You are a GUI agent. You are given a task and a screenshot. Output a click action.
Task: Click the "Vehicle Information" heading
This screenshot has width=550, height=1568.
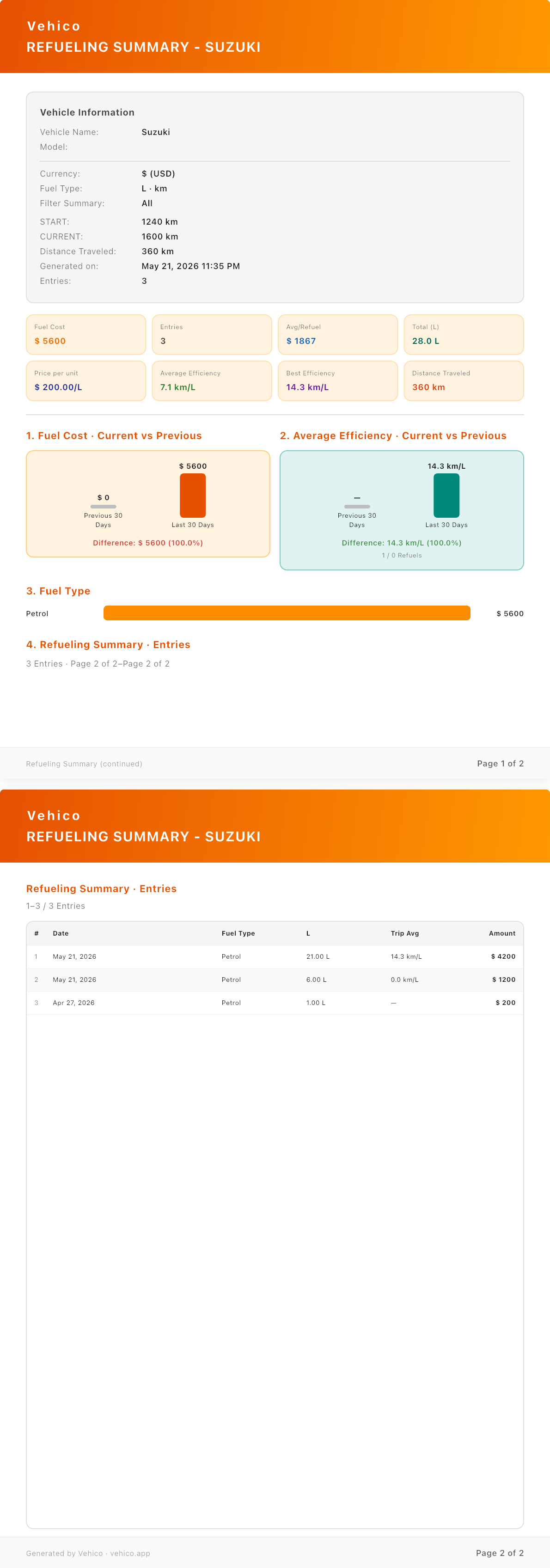[x=87, y=113]
